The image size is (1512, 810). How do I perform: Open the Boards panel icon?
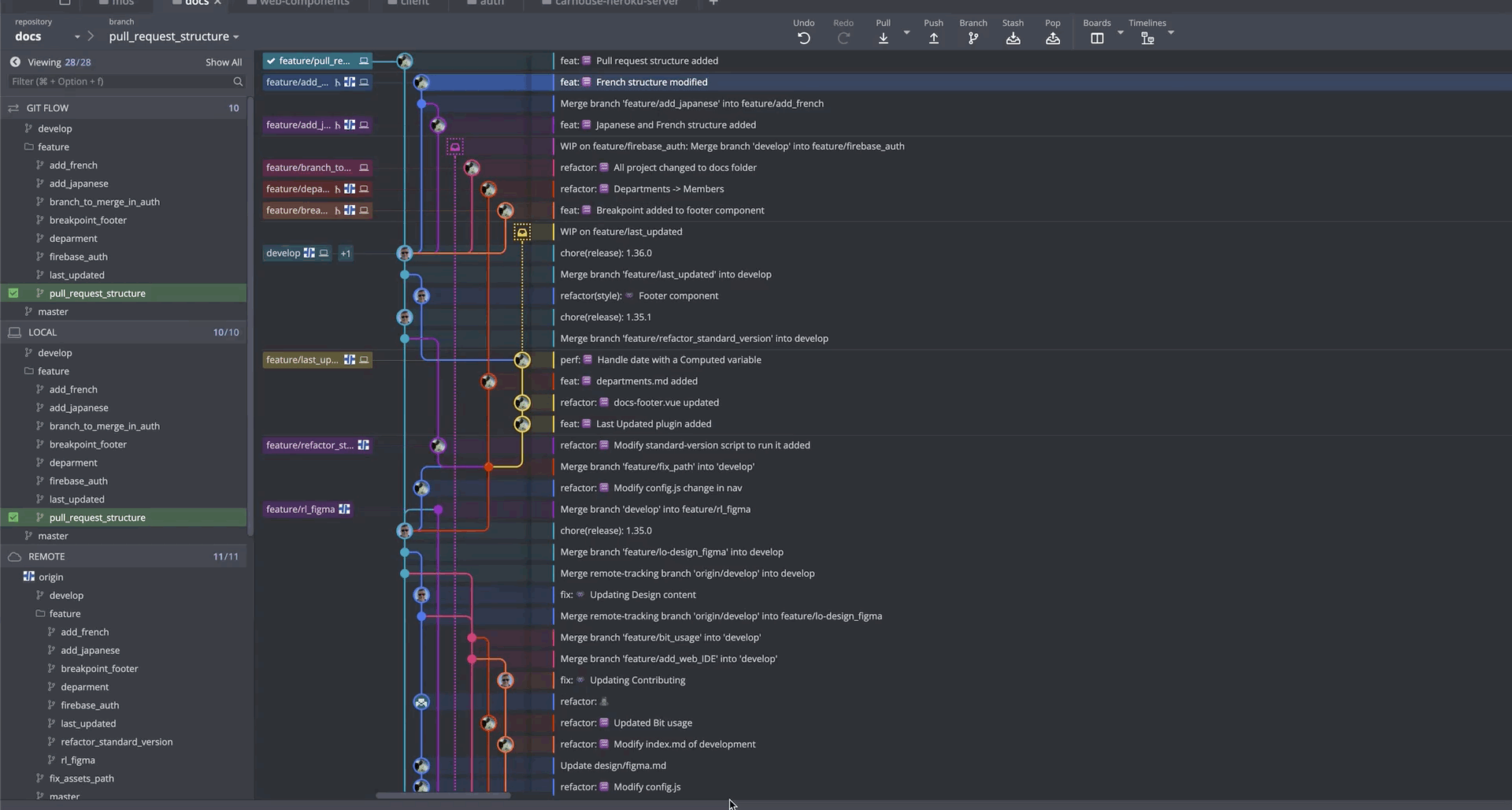coord(1096,38)
